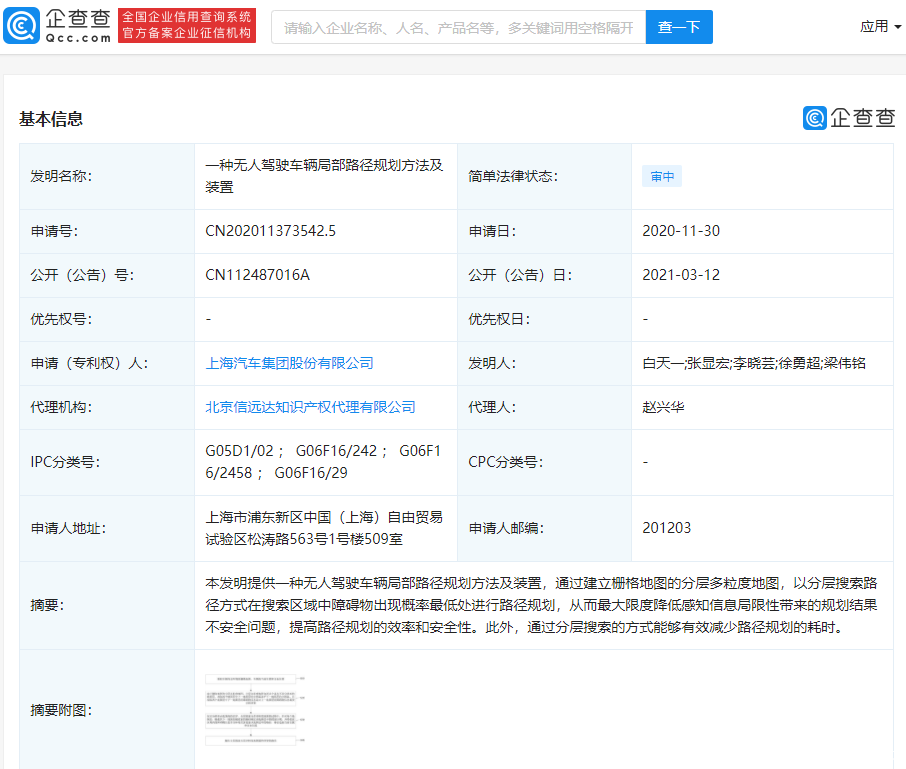Select the postal code 201203
This screenshot has height=769, width=906.
(667, 528)
